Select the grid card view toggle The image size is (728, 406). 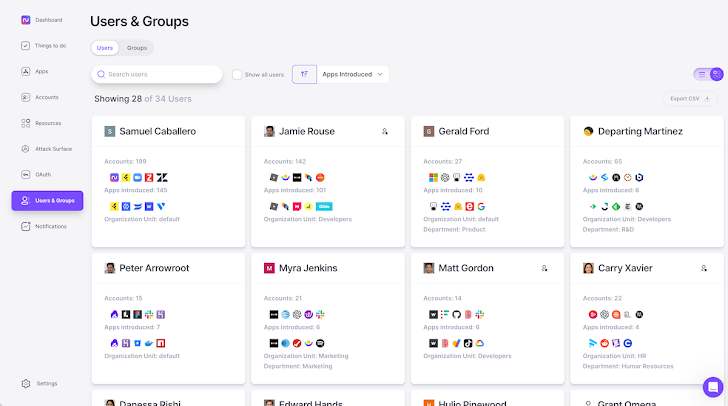click(x=716, y=74)
